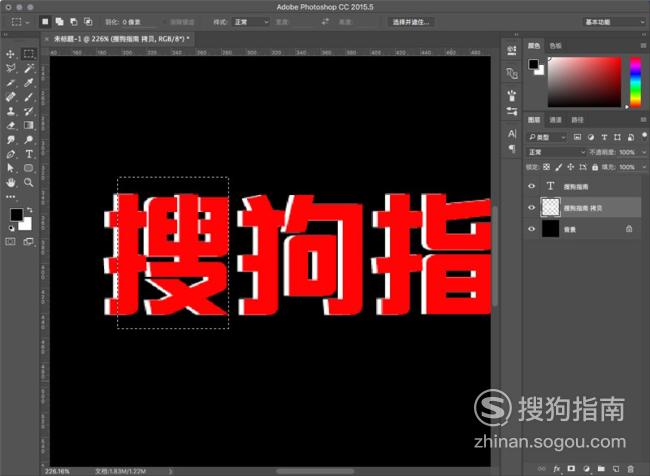
Task: Open the layer filter type dropdown
Action: [x=546, y=137]
